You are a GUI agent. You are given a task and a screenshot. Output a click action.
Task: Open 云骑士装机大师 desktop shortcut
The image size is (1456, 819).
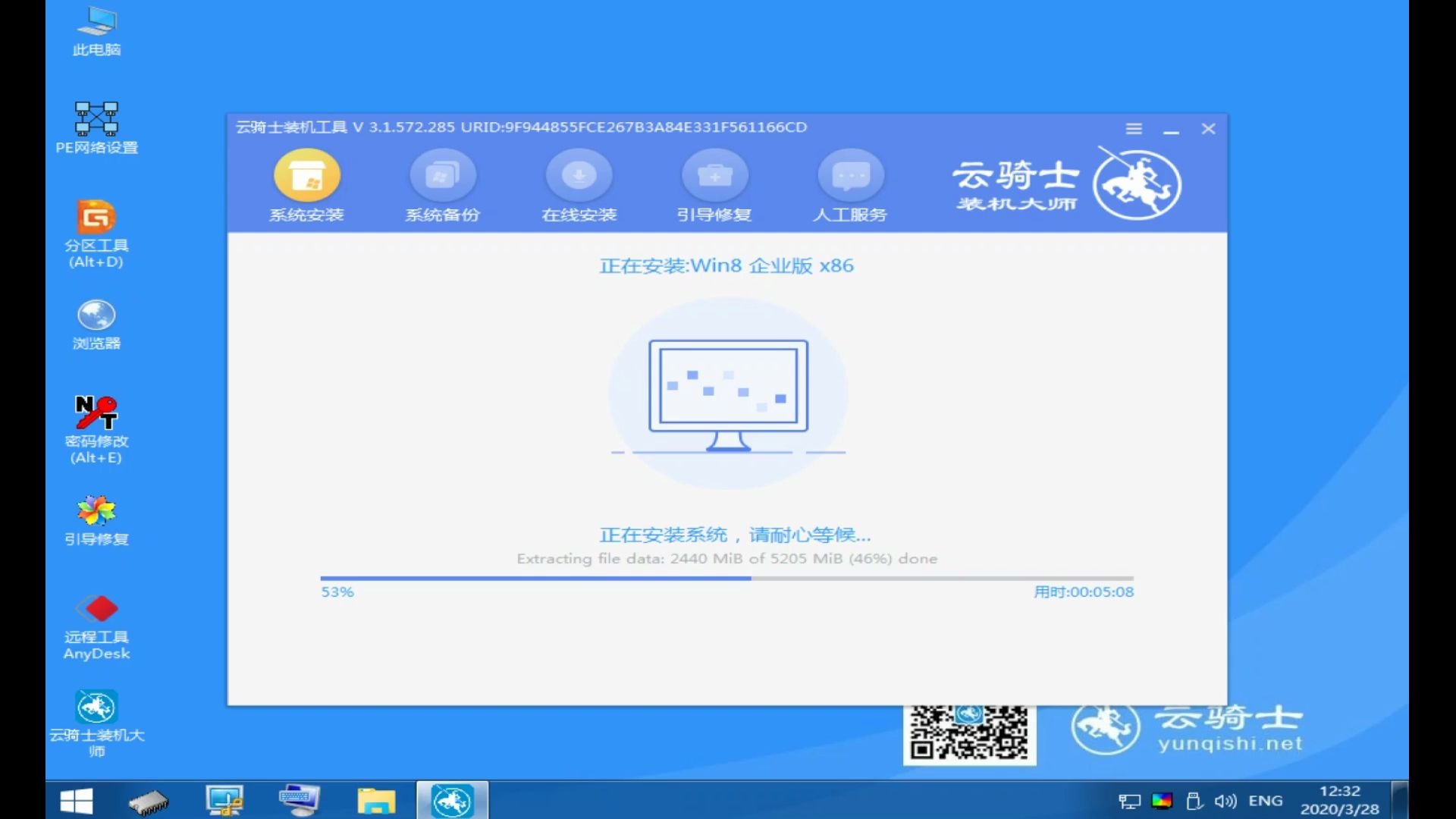[96, 724]
